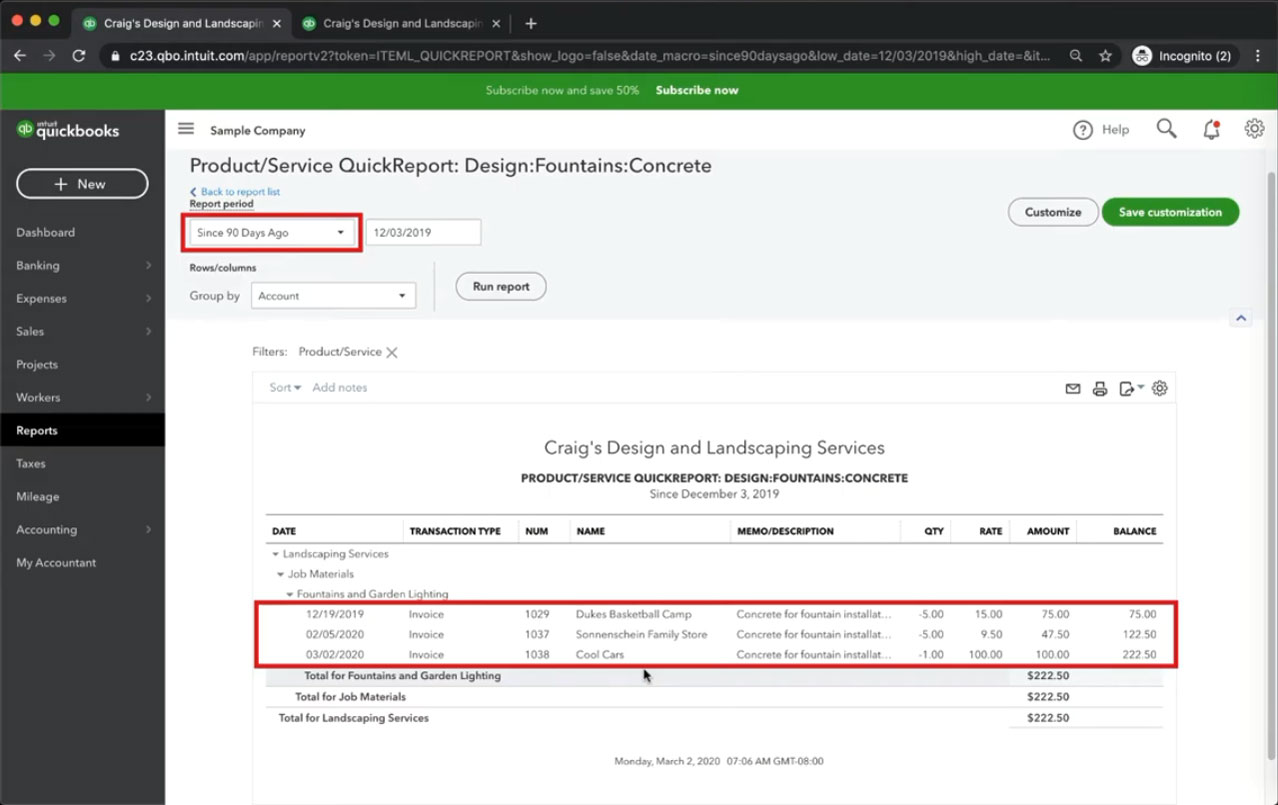
Task: Remove the Product/Service filter X
Action: tap(392, 352)
